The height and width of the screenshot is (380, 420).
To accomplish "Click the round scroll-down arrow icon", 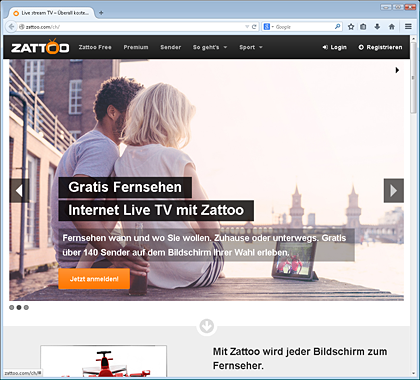I will click(x=207, y=326).
